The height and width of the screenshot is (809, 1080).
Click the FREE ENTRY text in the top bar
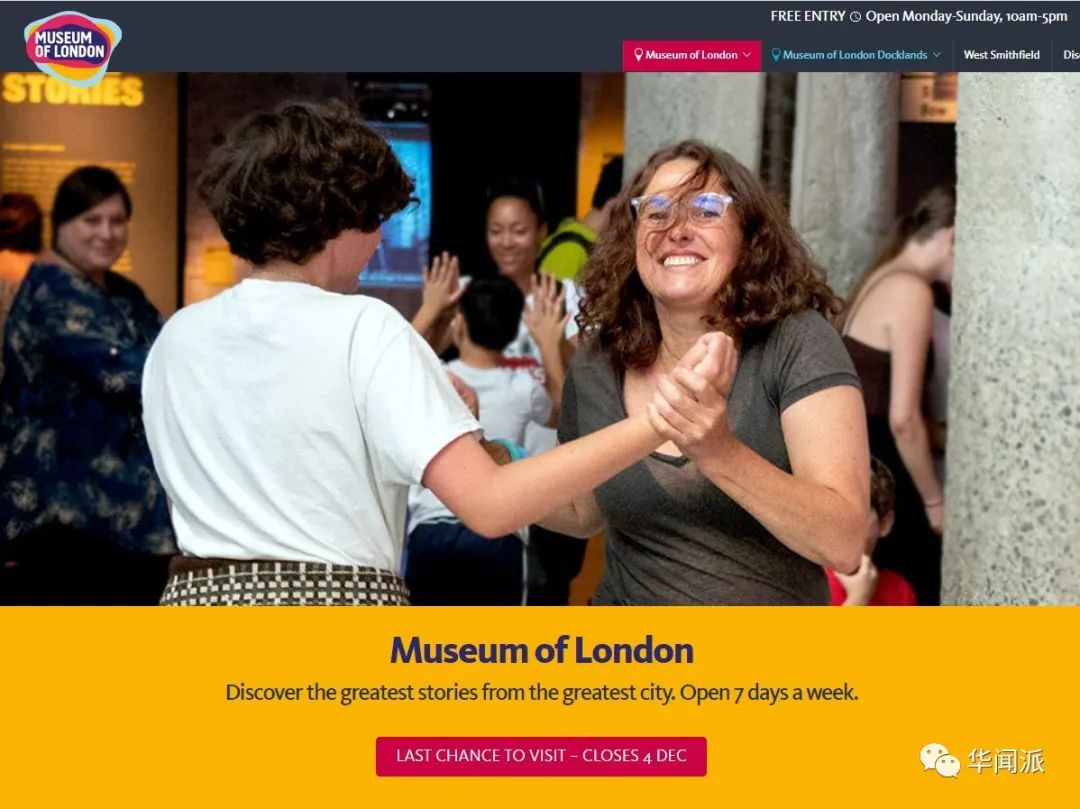[x=807, y=16]
